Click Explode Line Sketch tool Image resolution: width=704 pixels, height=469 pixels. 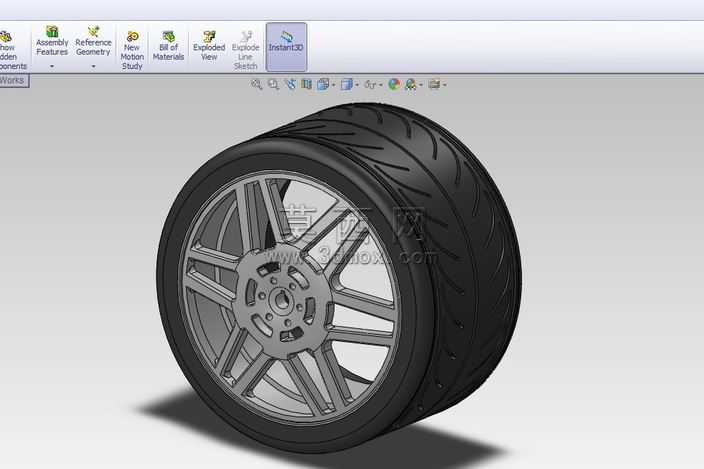coord(245,50)
